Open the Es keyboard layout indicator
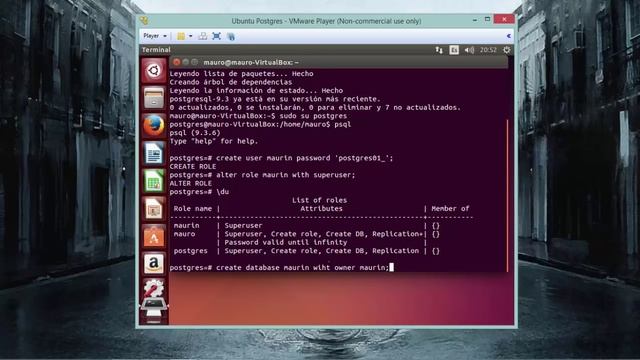This screenshot has width=640, height=360. coord(454,50)
